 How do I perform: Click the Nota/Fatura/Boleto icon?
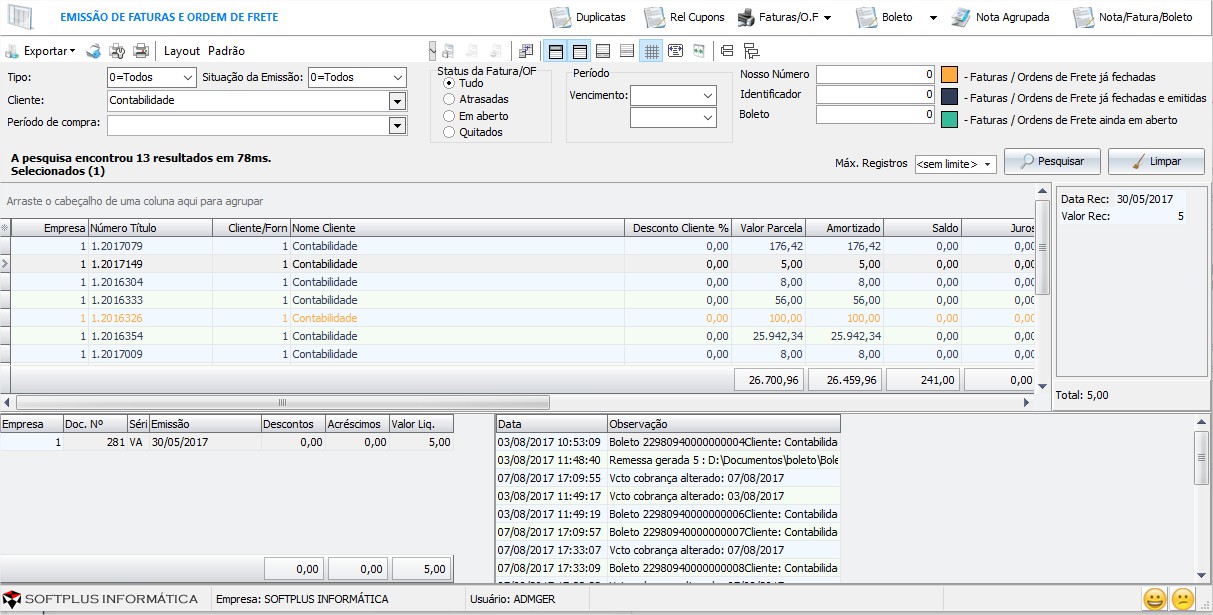pyautogui.click(x=1083, y=17)
